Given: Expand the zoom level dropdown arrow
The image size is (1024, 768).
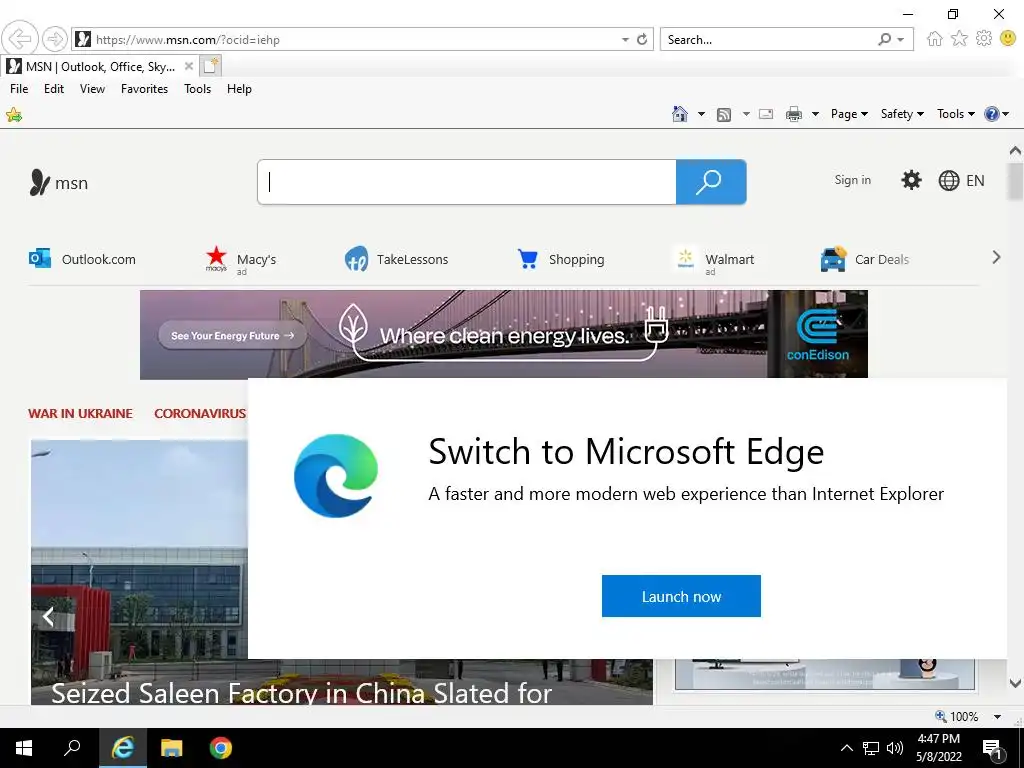Looking at the screenshot, I should click(997, 716).
